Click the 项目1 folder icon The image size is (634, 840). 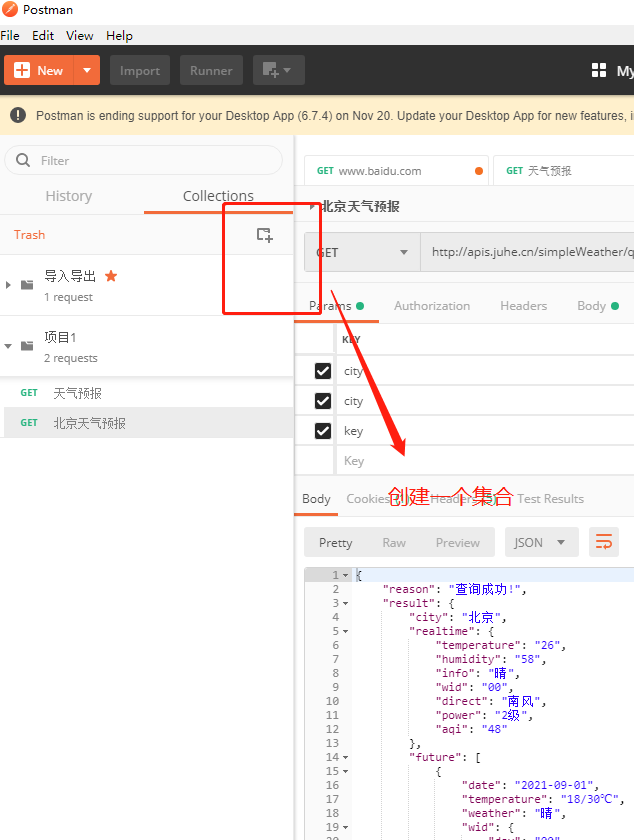click(27, 346)
